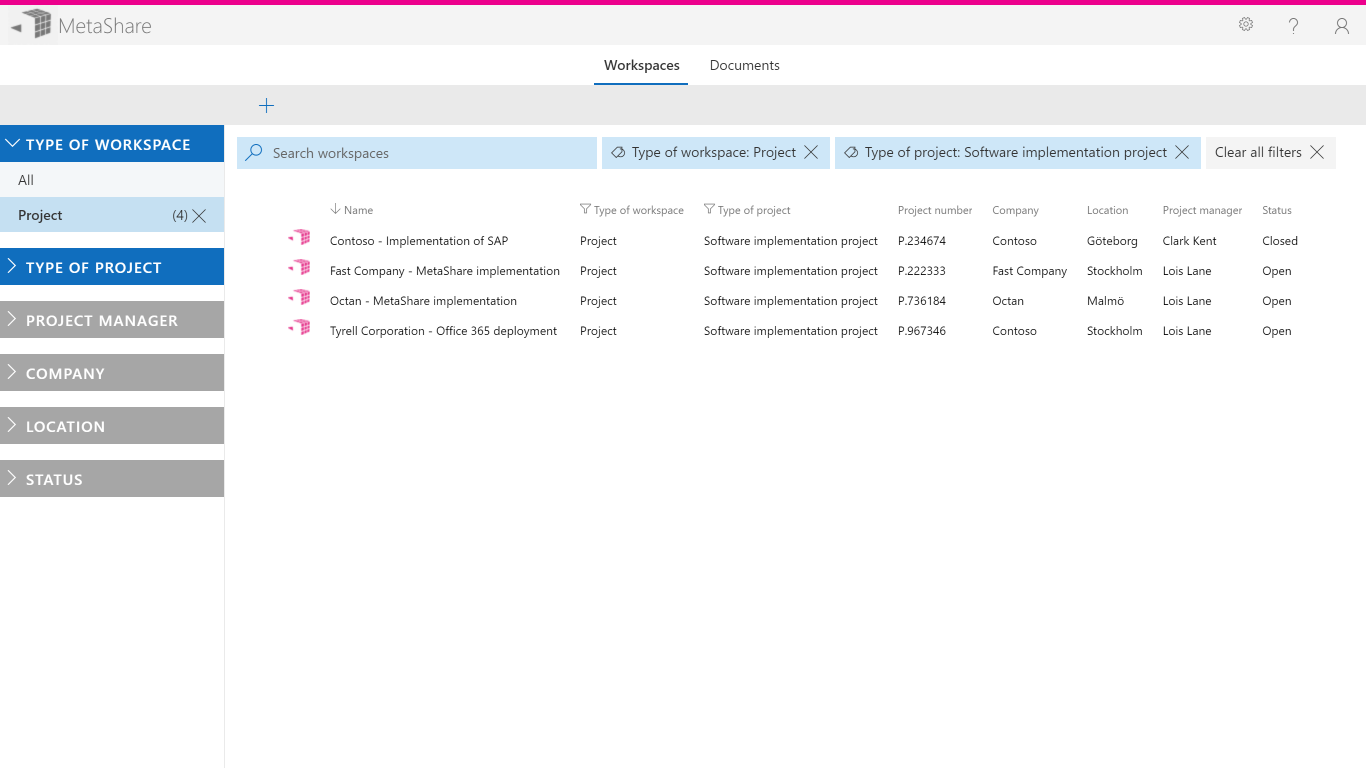The height and width of the screenshot is (768, 1366).
Task: Open Fast Company - MetaShare implementation workspace
Action: (x=445, y=271)
